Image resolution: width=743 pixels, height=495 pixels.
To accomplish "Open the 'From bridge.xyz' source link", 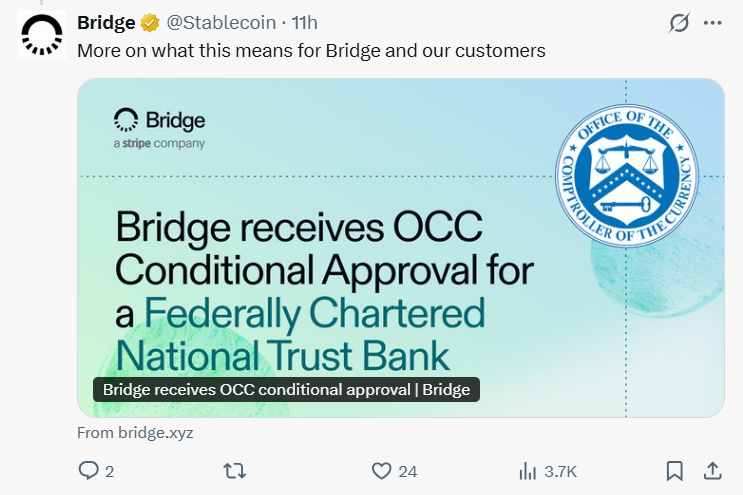I will click(x=135, y=433).
